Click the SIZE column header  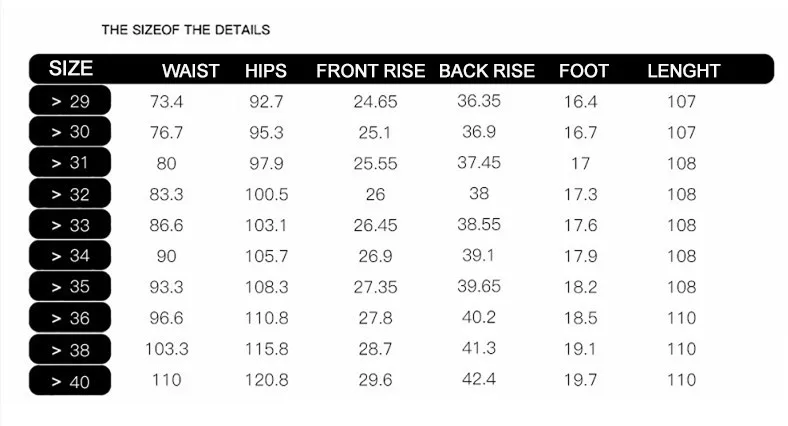70,69
